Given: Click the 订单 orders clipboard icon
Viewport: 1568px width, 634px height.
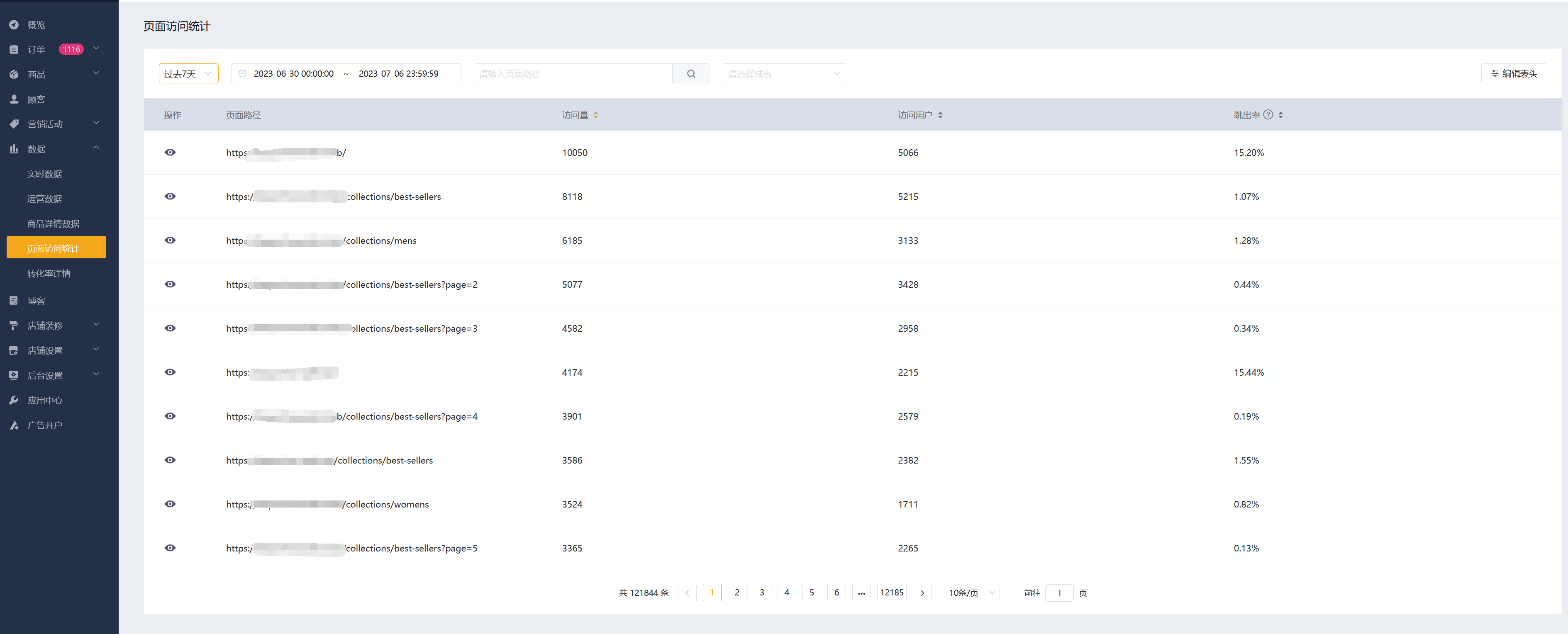Looking at the screenshot, I should click(14, 49).
